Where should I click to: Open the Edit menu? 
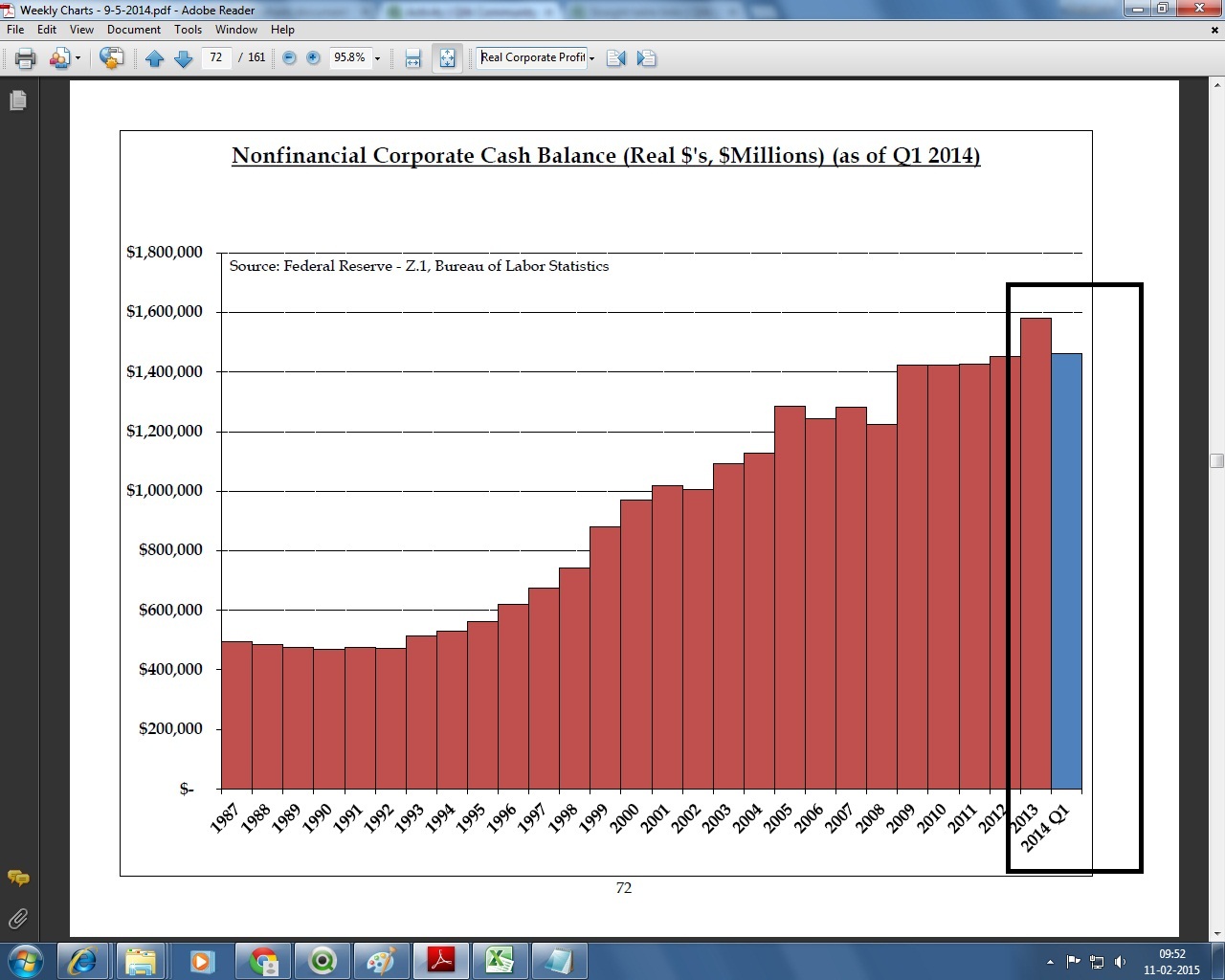pyautogui.click(x=47, y=30)
